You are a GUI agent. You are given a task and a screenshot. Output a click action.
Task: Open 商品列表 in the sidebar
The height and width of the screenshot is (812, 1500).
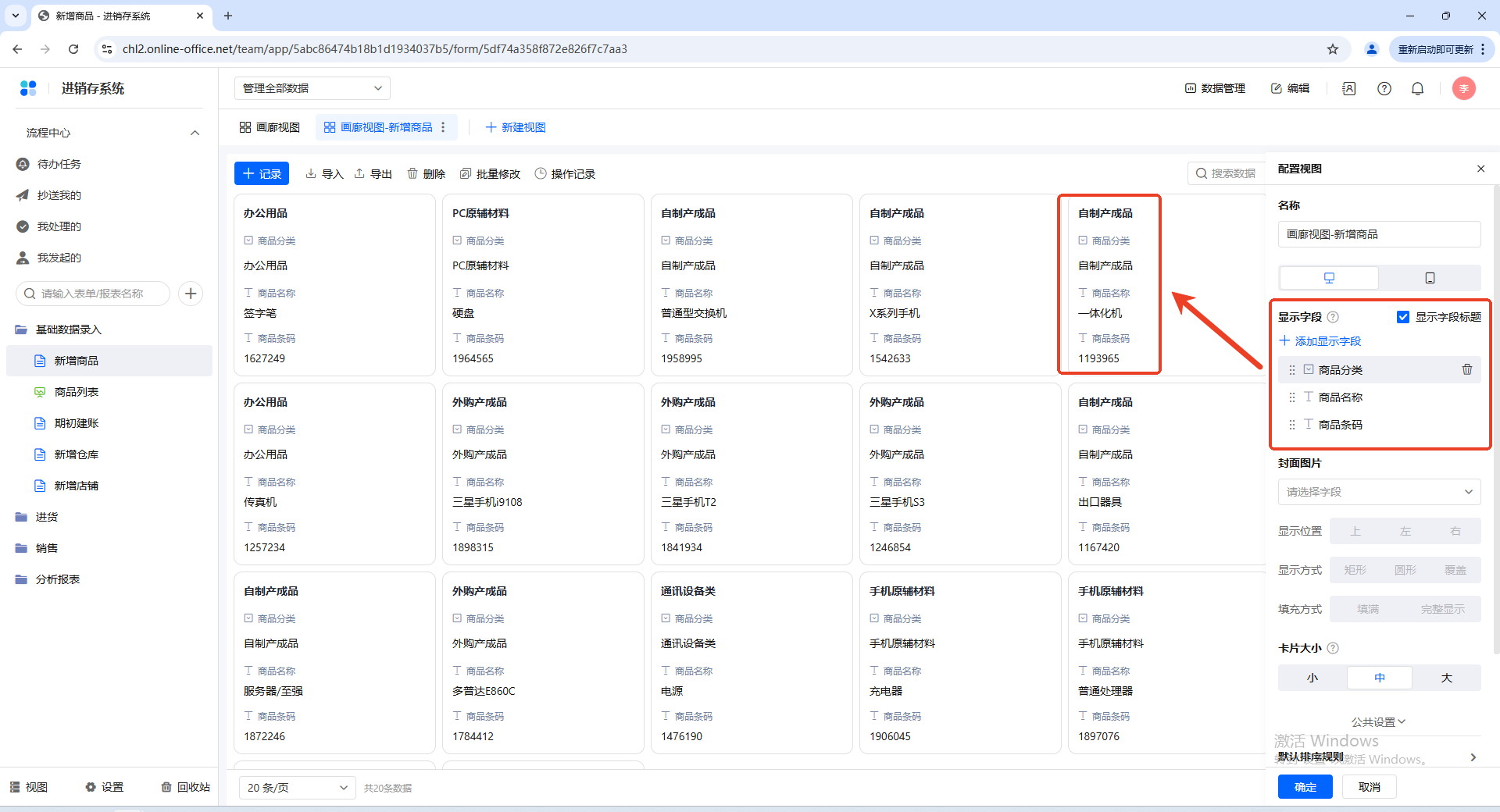(77, 392)
